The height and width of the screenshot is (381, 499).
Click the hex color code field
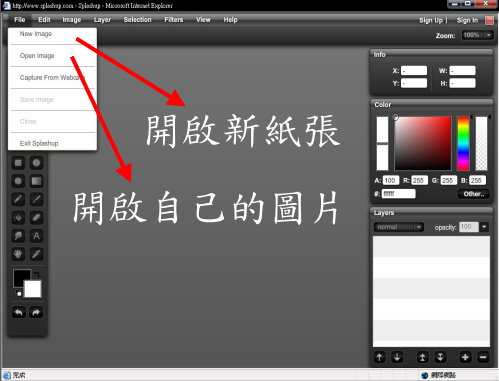tap(399, 194)
